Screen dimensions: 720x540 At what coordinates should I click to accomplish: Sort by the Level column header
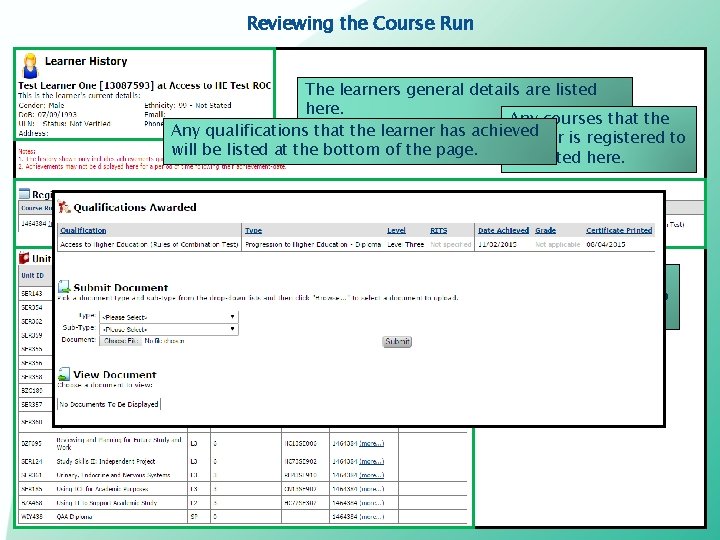tap(396, 230)
